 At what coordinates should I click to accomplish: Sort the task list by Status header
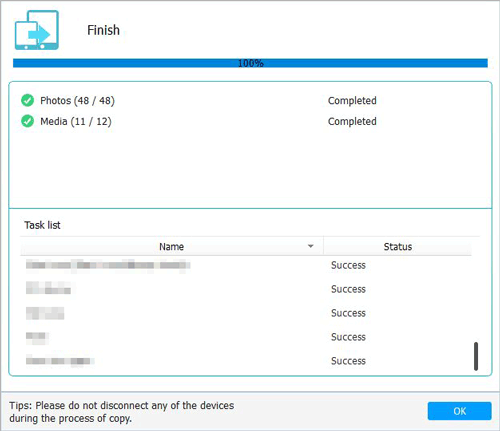[x=398, y=246]
